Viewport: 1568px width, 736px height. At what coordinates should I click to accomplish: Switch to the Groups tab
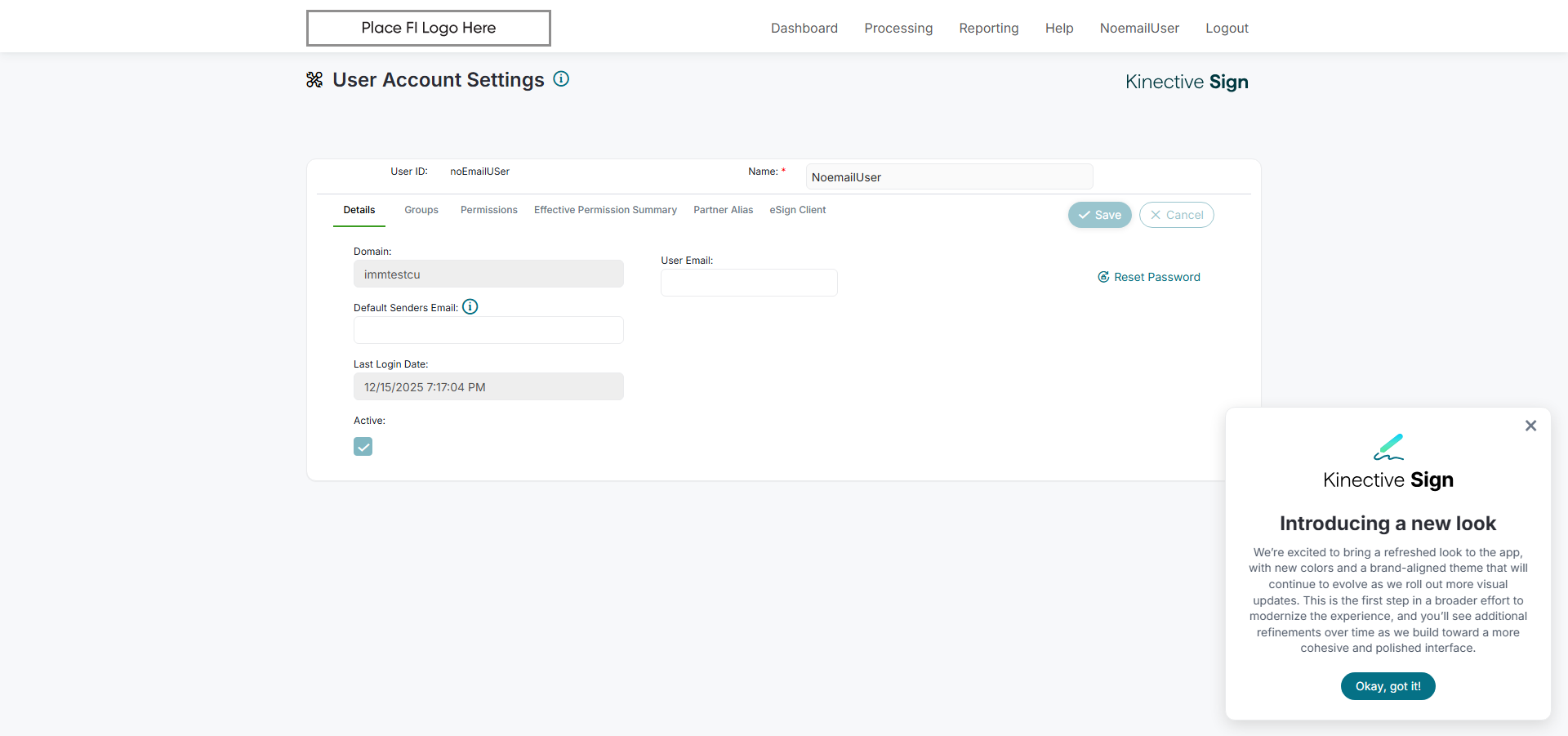pyautogui.click(x=421, y=210)
